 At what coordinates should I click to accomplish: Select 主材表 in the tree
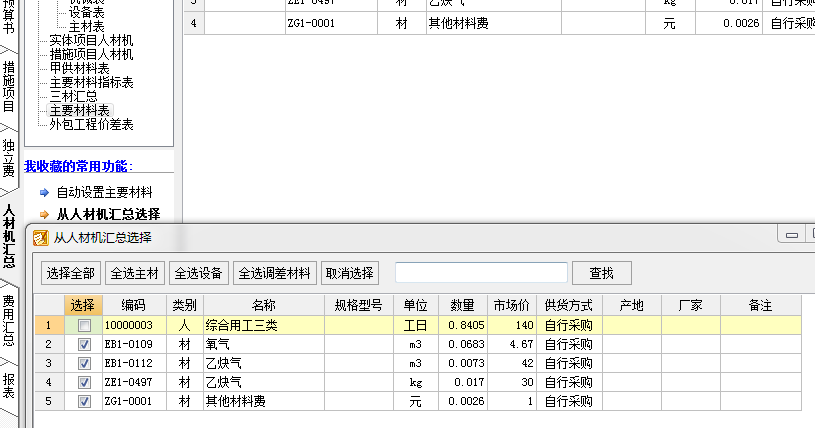coord(86,26)
